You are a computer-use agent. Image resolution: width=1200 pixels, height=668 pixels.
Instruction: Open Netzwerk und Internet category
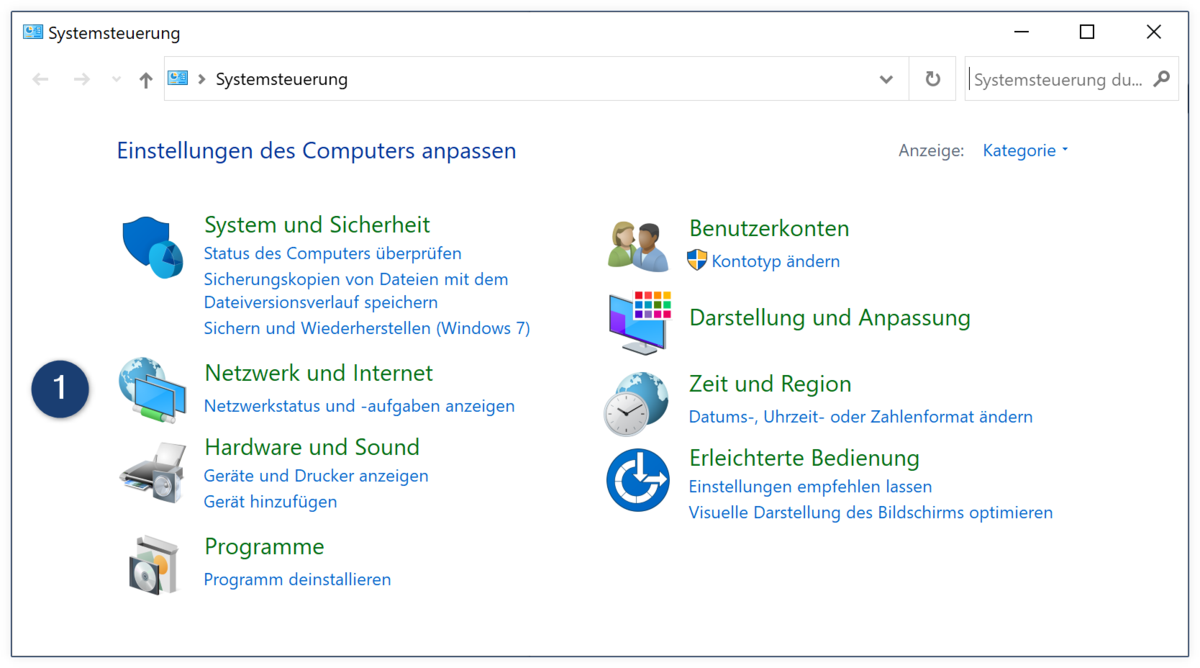click(319, 373)
